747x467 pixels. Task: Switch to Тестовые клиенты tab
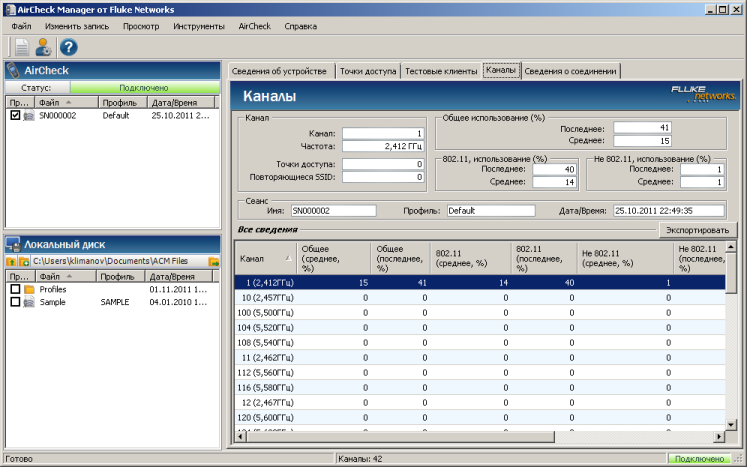[441, 71]
